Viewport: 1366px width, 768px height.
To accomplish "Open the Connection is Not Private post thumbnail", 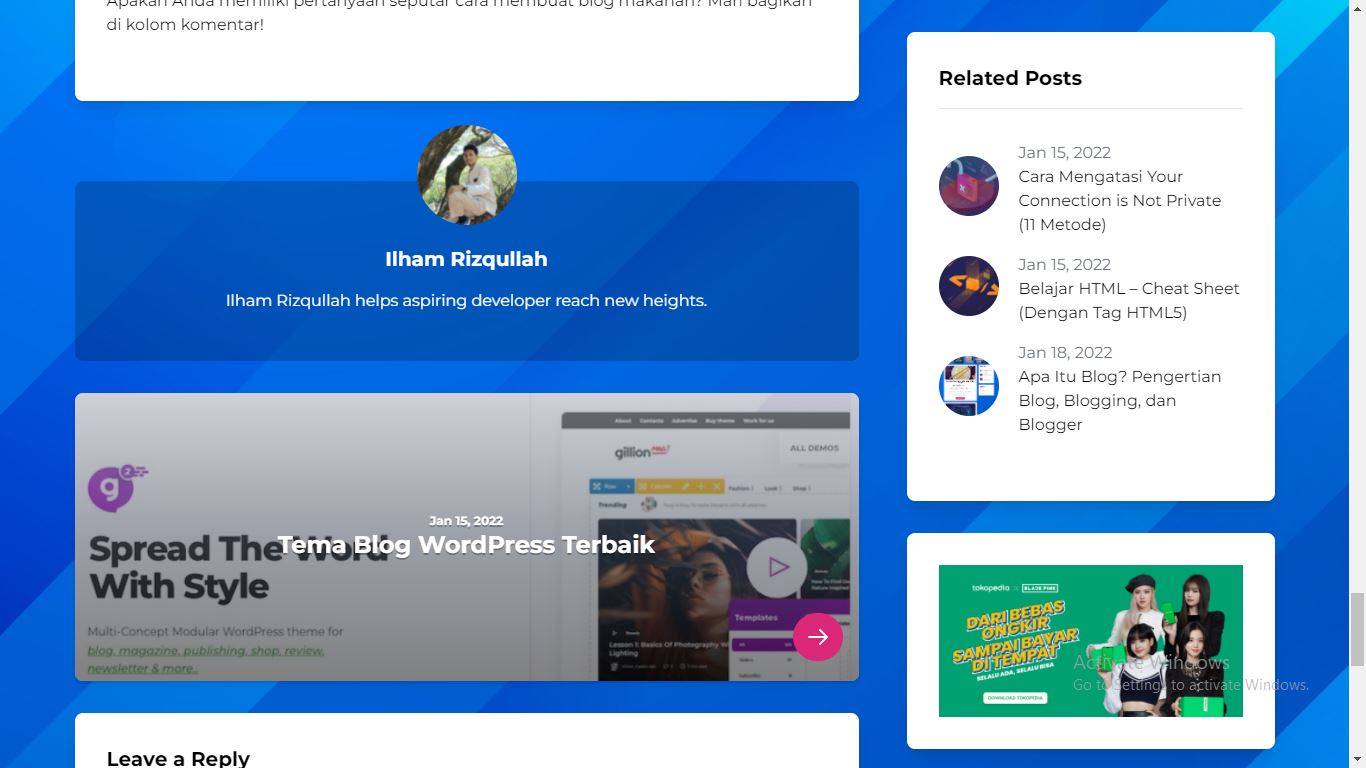I will [x=968, y=186].
